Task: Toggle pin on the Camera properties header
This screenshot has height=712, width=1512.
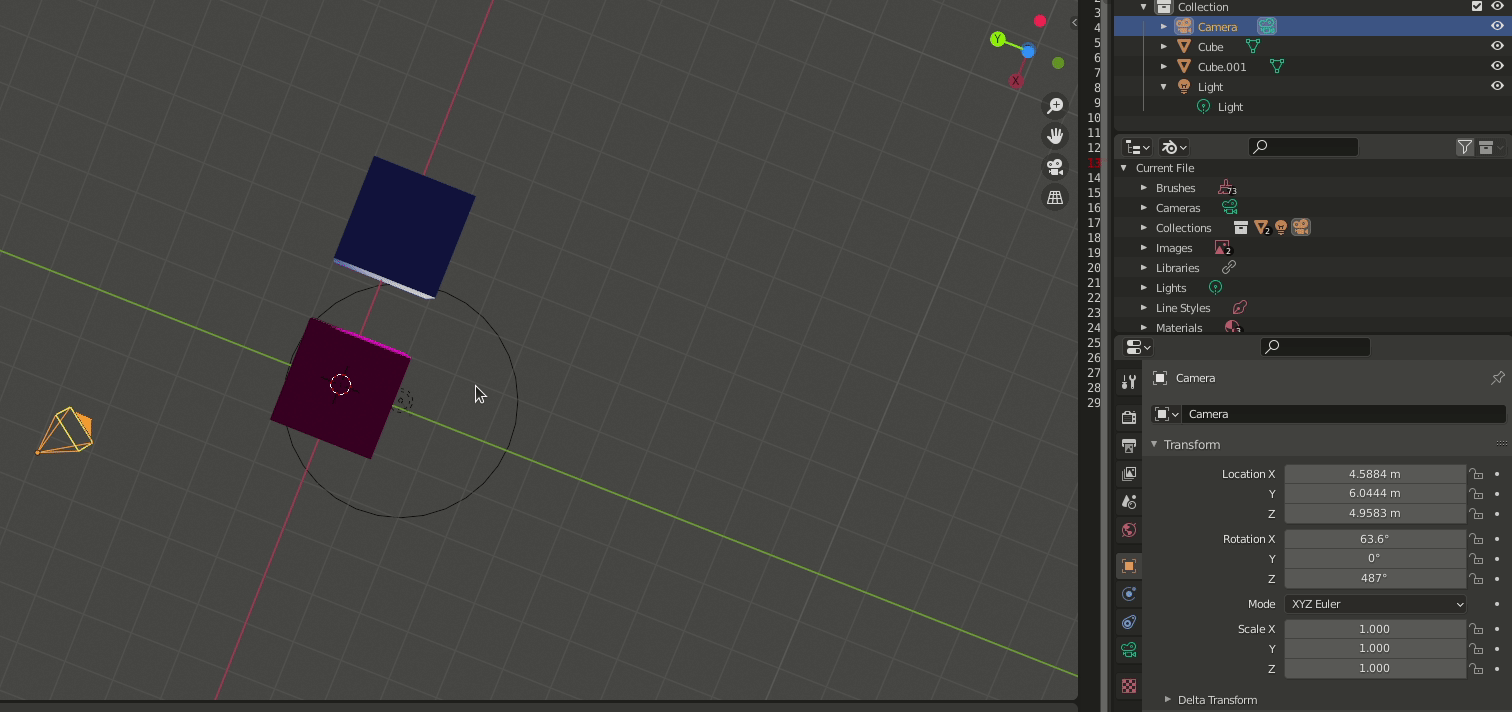Action: 1497,378
